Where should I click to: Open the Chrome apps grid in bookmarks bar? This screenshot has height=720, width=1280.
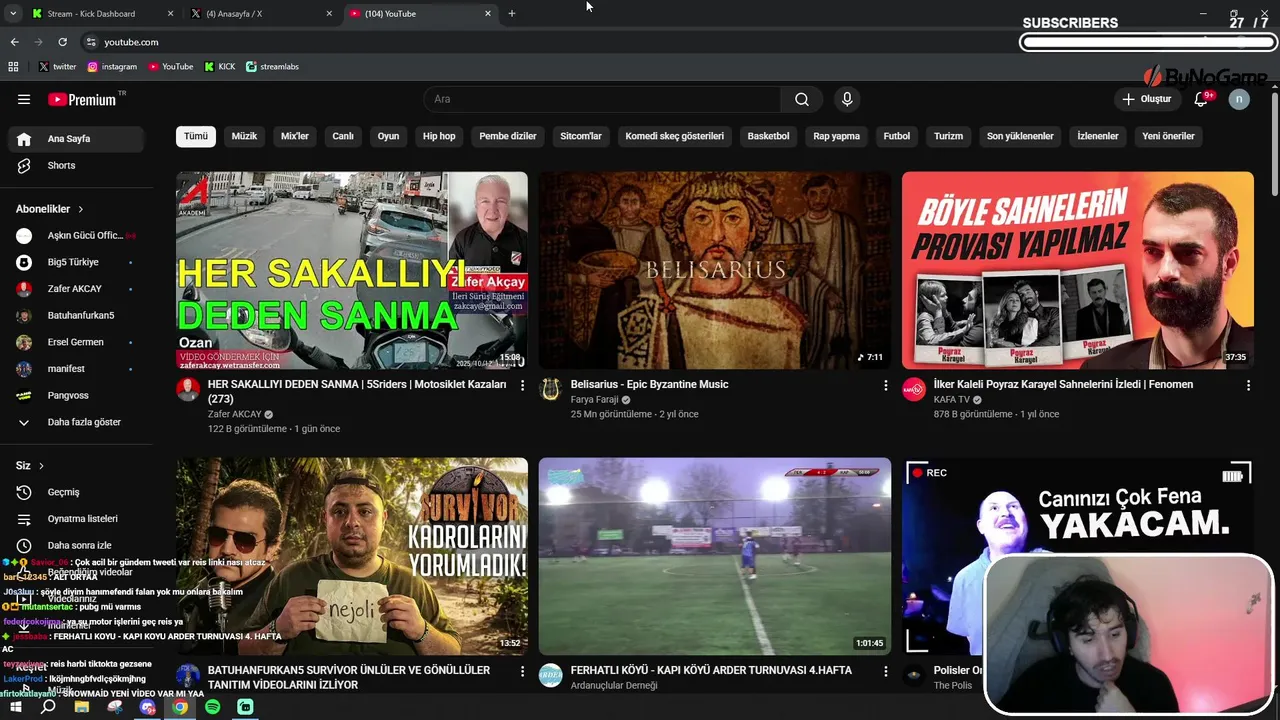tap(13, 67)
